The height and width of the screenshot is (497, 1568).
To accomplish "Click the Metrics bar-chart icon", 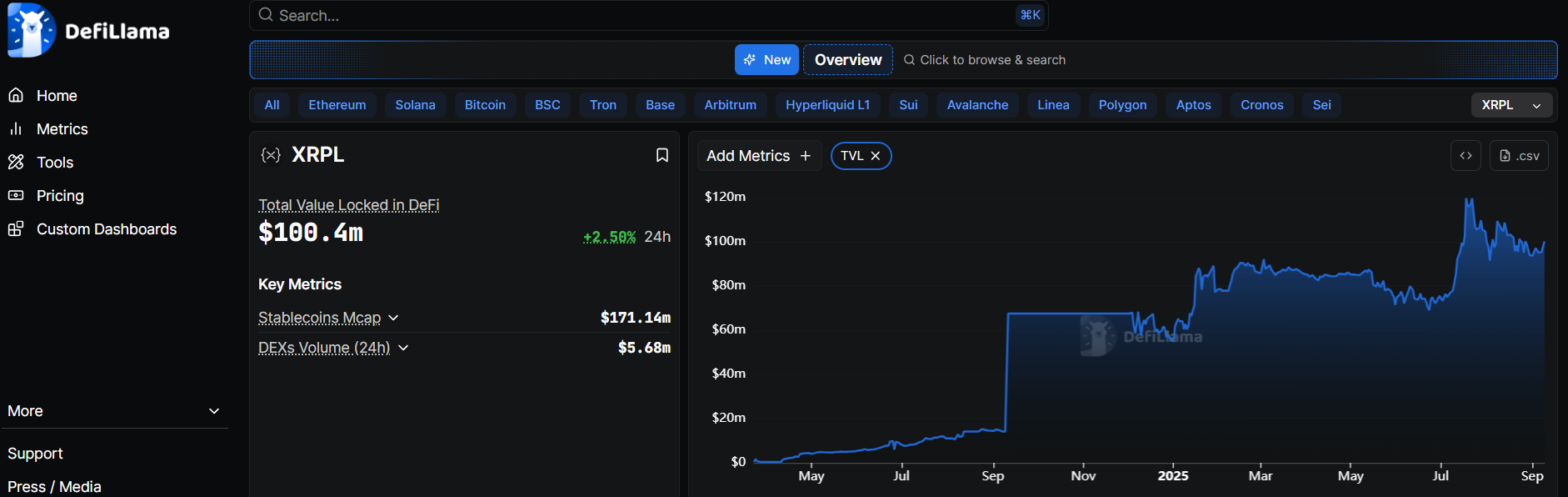I will [x=16, y=128].
